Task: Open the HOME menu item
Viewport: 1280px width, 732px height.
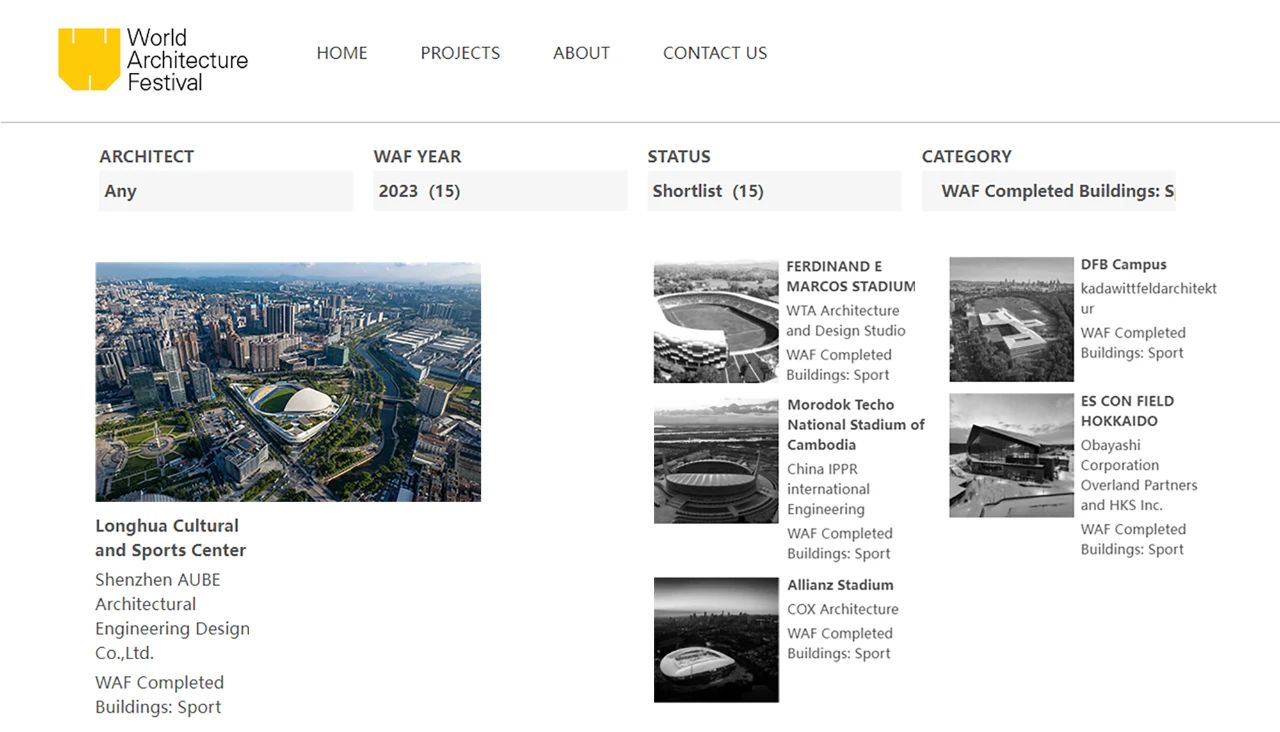Action: tap(342, 53)
